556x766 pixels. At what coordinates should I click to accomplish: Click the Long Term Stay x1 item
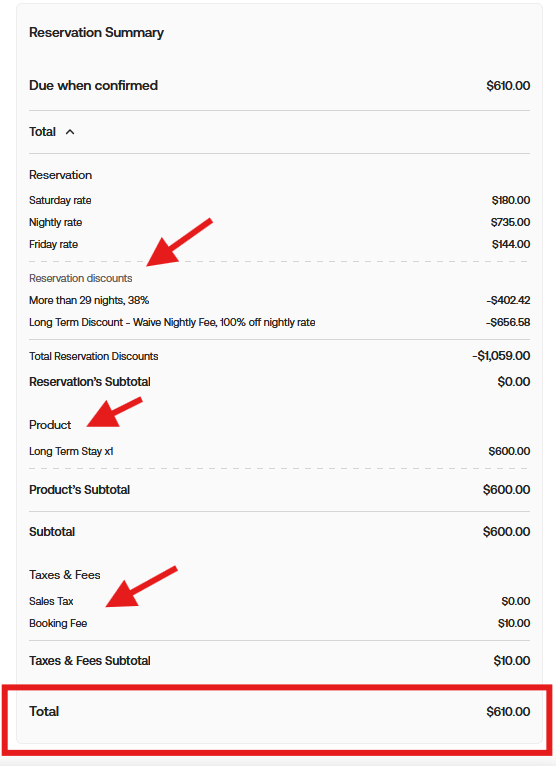coord(279,451)
